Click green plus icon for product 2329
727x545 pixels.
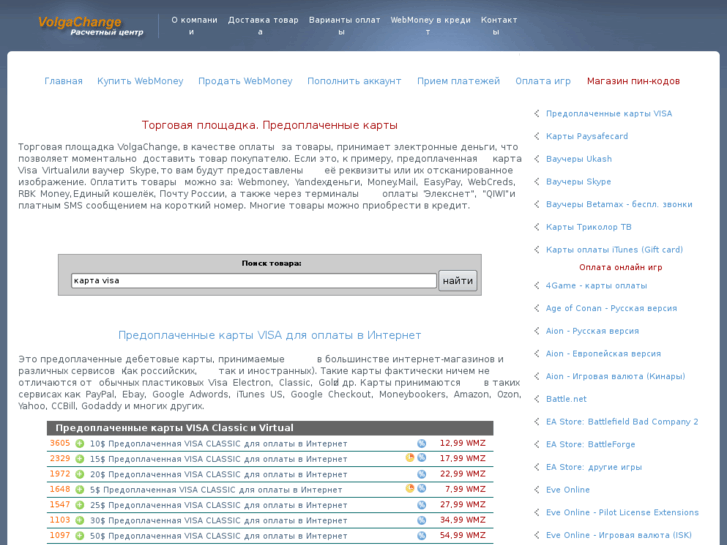click(80, 459)
